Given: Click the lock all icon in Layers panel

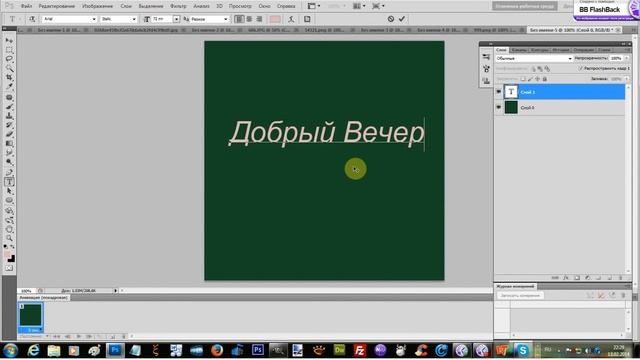Looking at the screenshot, I should pyautogui.click(x=544, y=79).
